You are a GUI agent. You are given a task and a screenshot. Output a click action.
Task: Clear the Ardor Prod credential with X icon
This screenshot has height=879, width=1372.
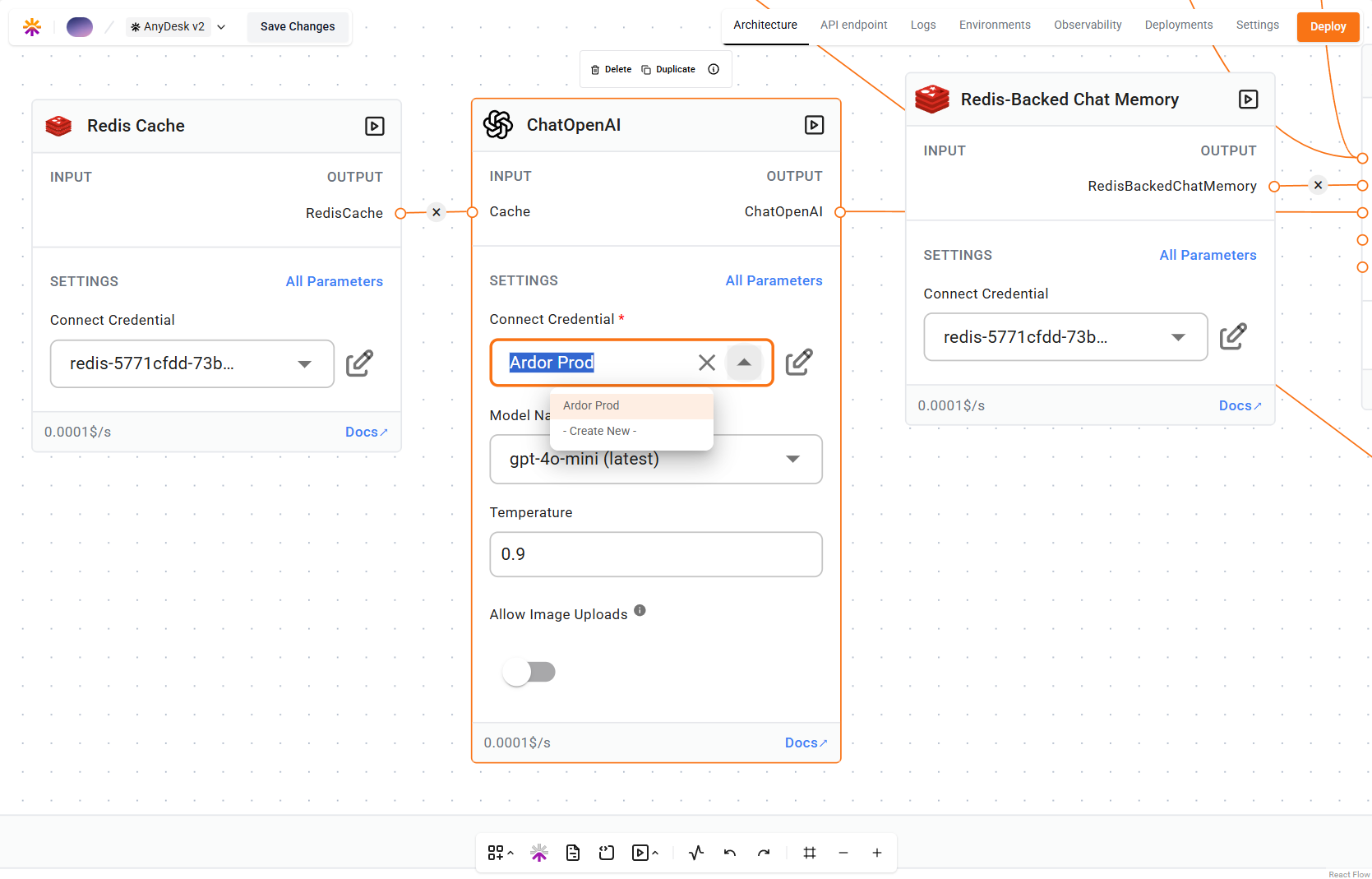[x=707, y=363]
